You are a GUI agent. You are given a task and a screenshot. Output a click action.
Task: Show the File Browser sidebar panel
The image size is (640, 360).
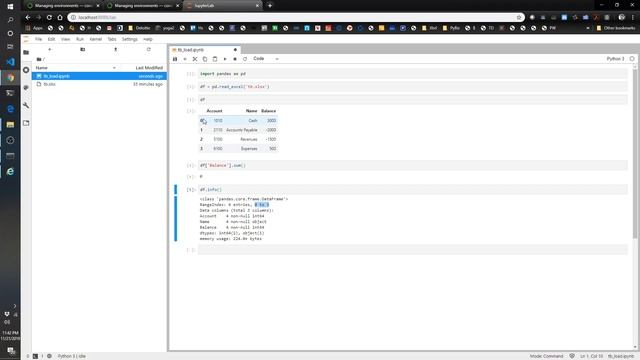click(x=26, y=52)
